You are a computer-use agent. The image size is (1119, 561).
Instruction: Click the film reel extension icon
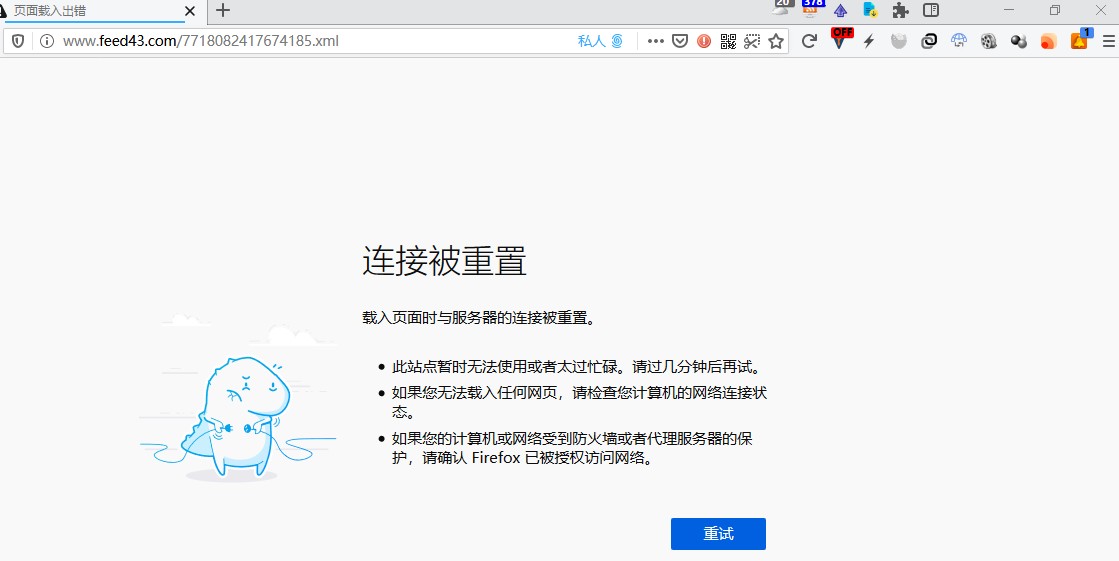(988, 41)
